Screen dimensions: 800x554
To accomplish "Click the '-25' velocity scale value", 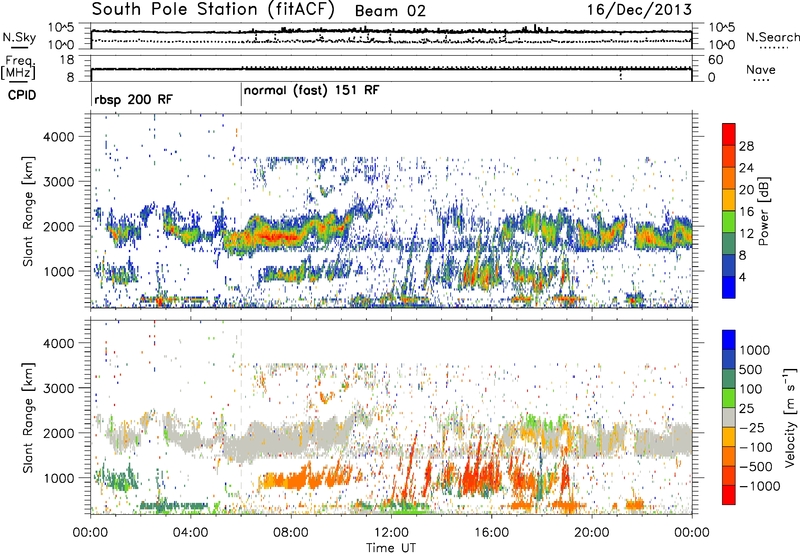I will point(755,427).
